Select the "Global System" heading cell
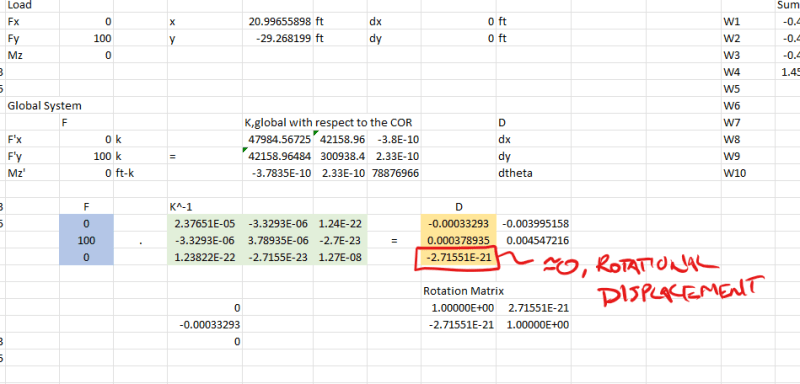 [44, 106]
